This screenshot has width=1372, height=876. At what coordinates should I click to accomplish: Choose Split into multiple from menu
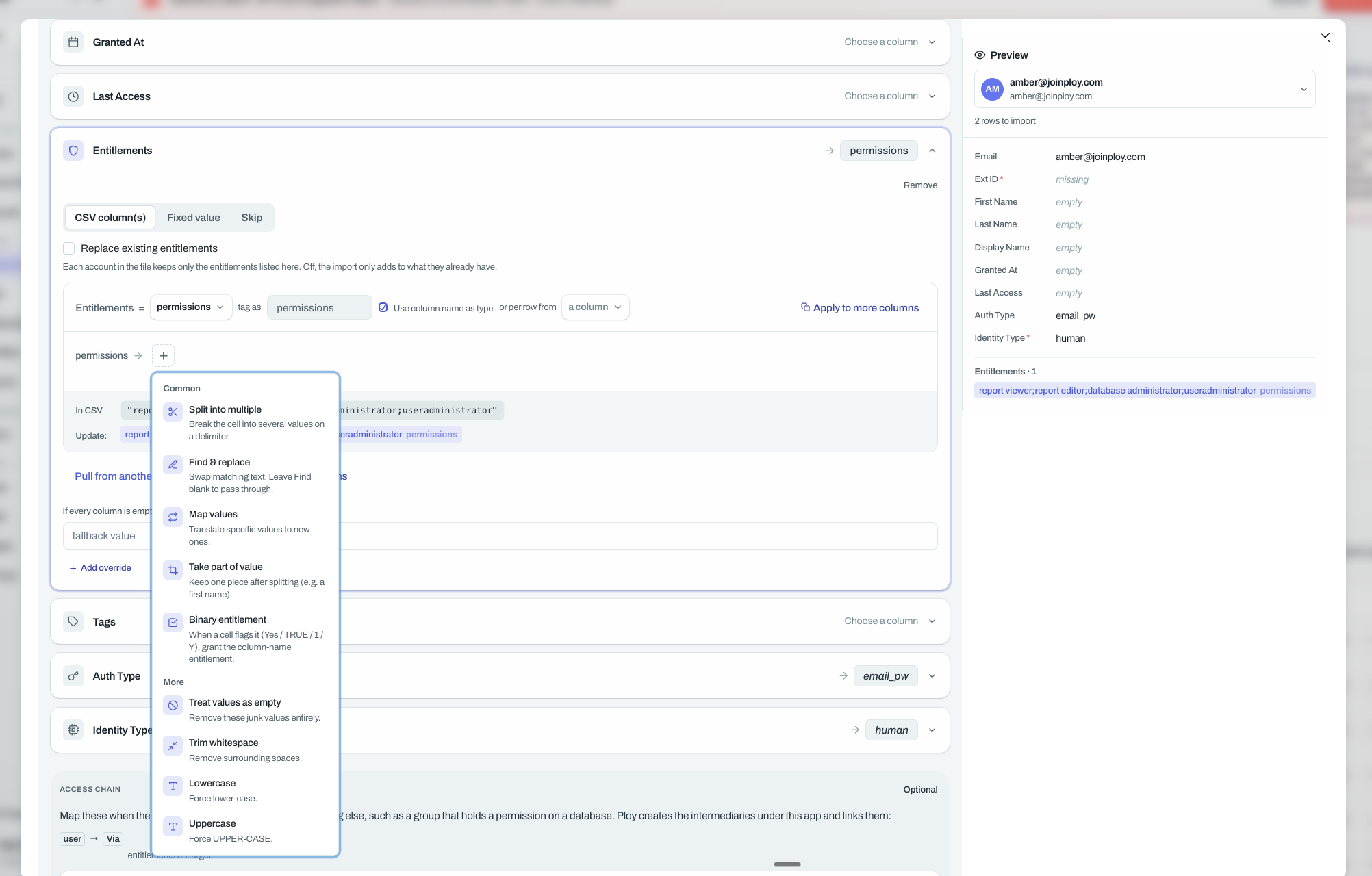pos(245,422)
